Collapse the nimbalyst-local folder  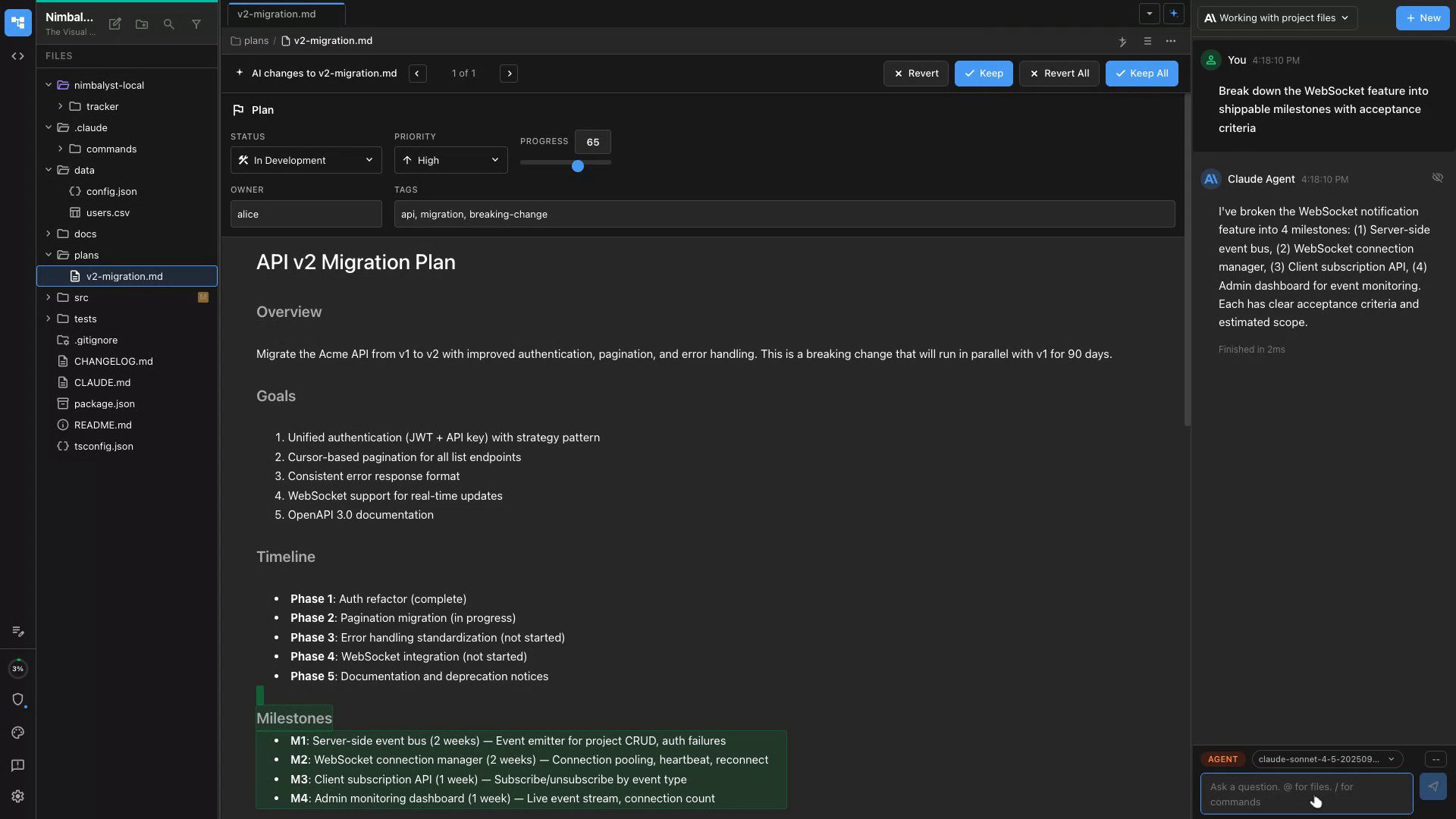pyautogui.click(x=48, y=85)
